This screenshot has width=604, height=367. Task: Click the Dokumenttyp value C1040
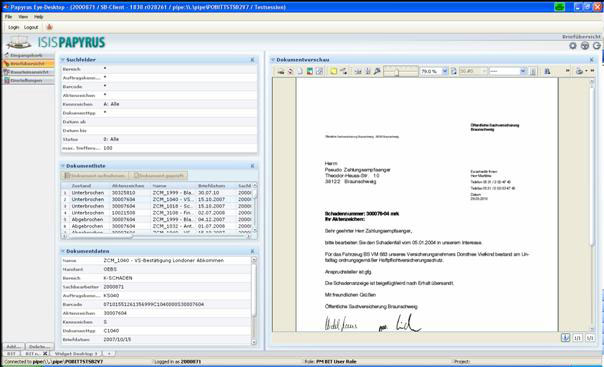111,331
